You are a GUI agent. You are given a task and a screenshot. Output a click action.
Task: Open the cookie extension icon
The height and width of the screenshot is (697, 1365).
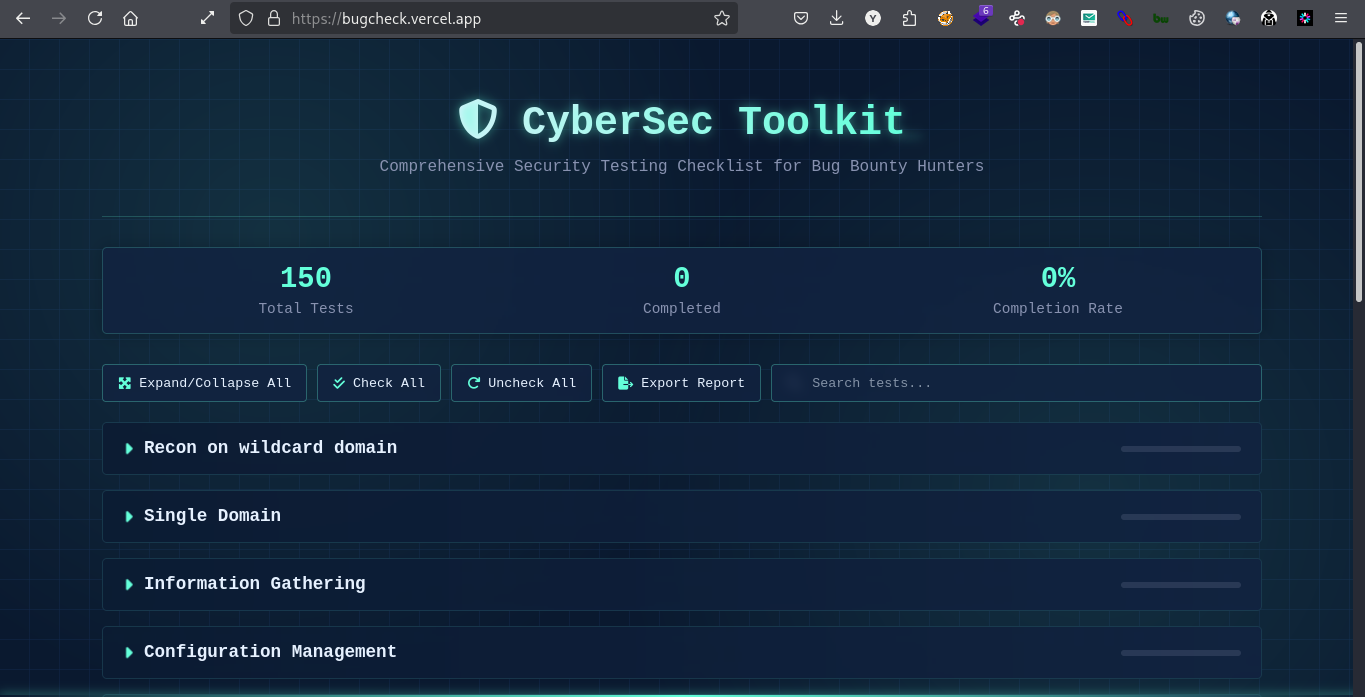point(1197,18)
